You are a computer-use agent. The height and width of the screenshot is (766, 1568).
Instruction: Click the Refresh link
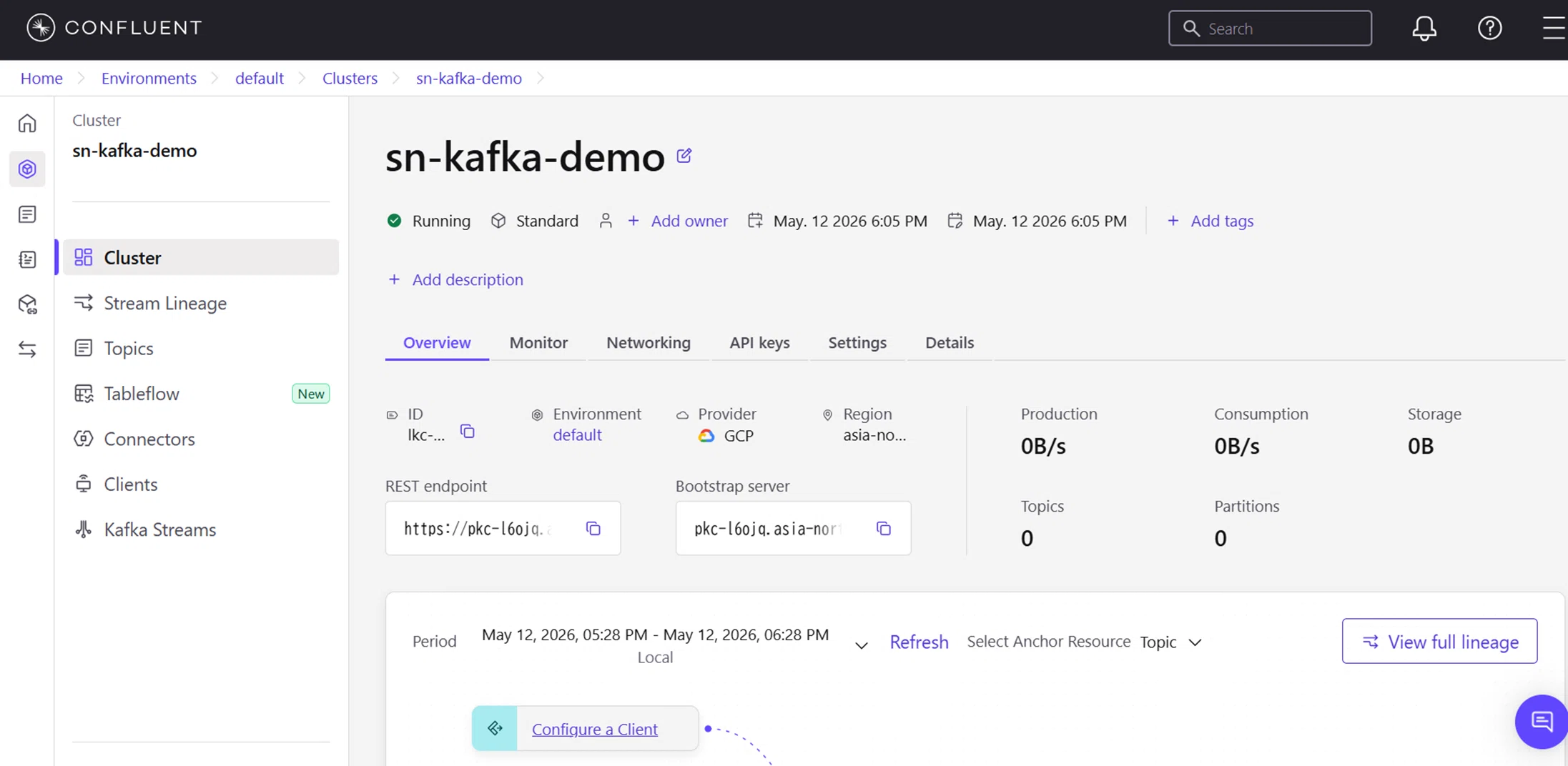[919, 642]
